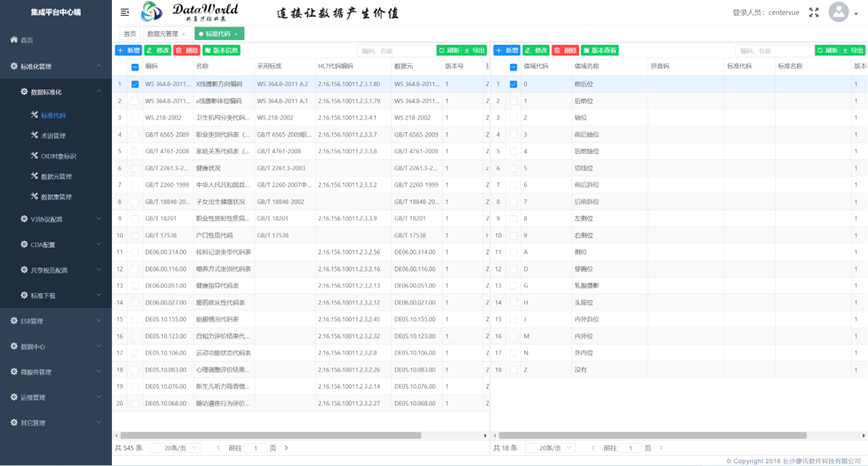Viewport: 868px width, 466px height.
Task: Focus the right panel search input field
Action: tap(774, 50)
